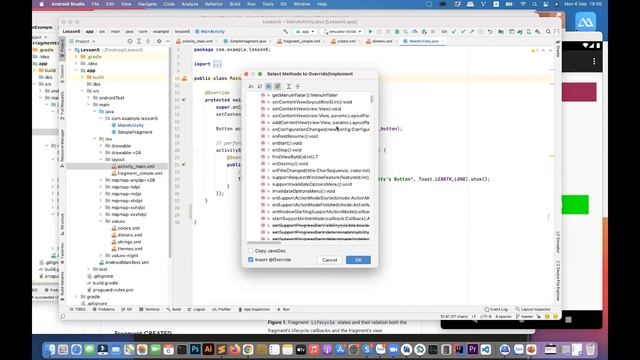The image size is (640, 360).
Task: Open the emulator device dropdown
Action: coord(342,31)
